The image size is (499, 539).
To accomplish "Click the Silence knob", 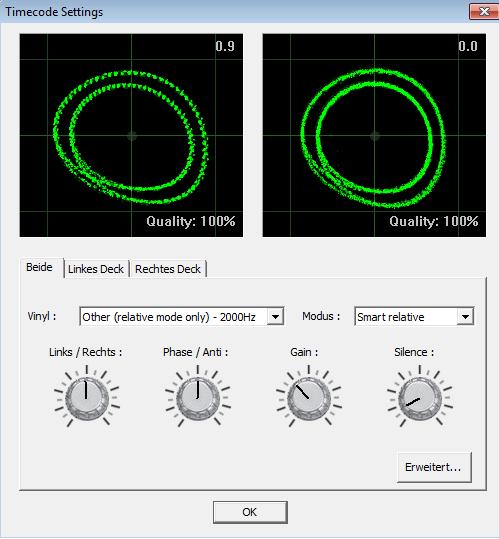I will click(x=420, y=399).
